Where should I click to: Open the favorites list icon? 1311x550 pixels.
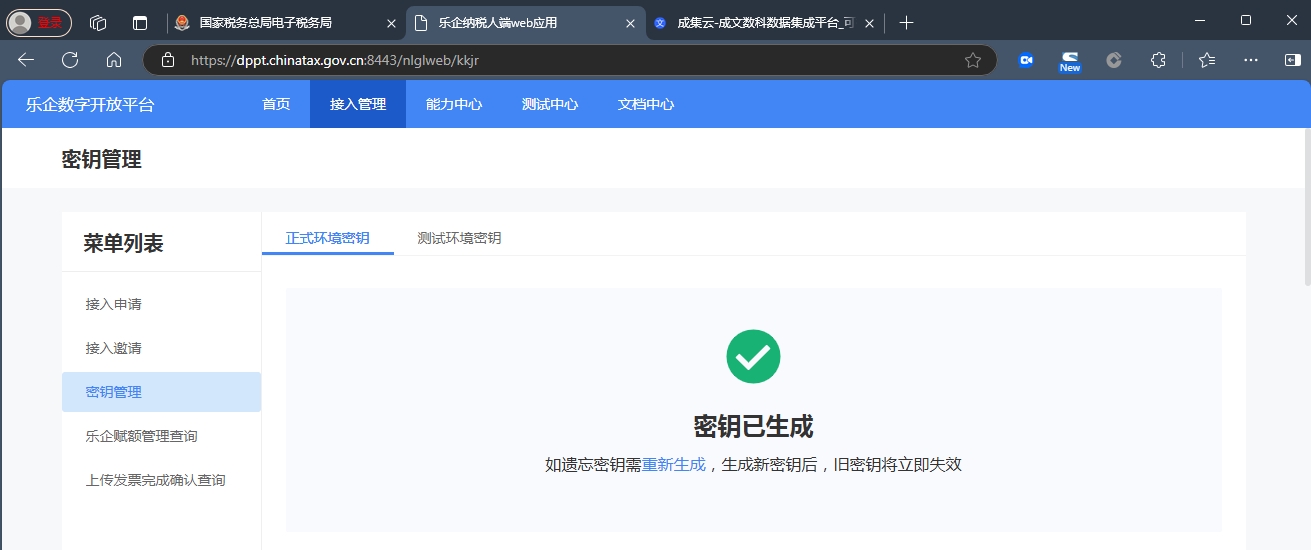coord(1206,60)
